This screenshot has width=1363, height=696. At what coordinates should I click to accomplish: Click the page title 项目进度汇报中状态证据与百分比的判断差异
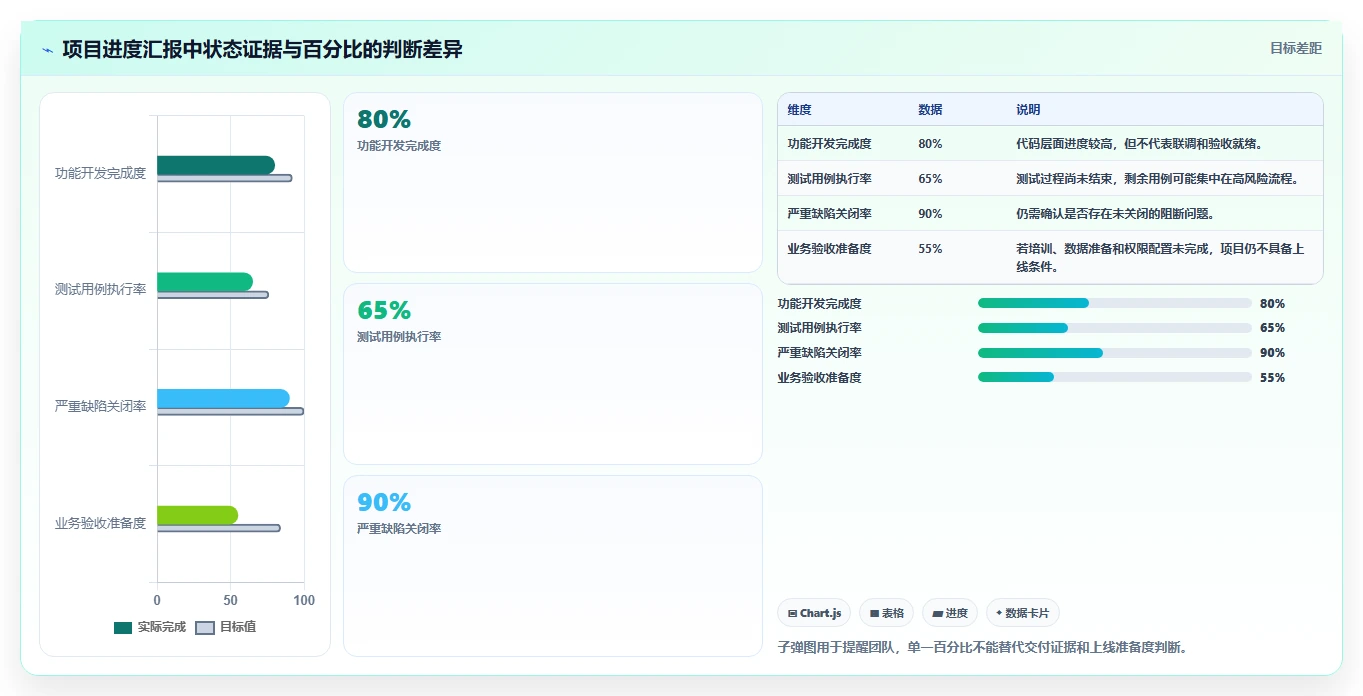(262, 49)
